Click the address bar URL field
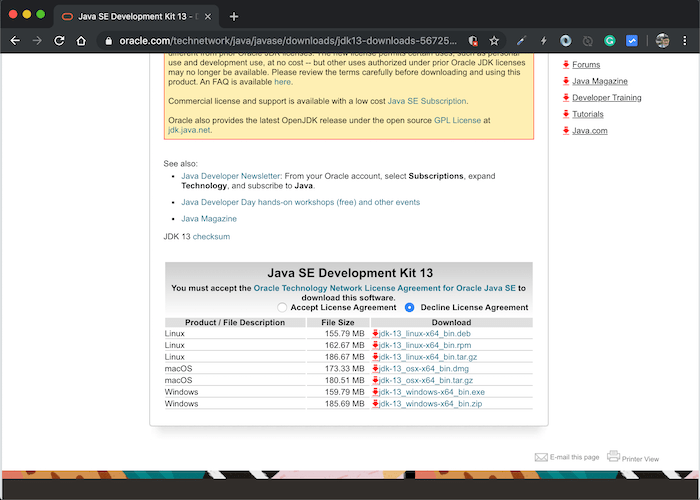This screenshot has width=700, height=500. [288, 41]
